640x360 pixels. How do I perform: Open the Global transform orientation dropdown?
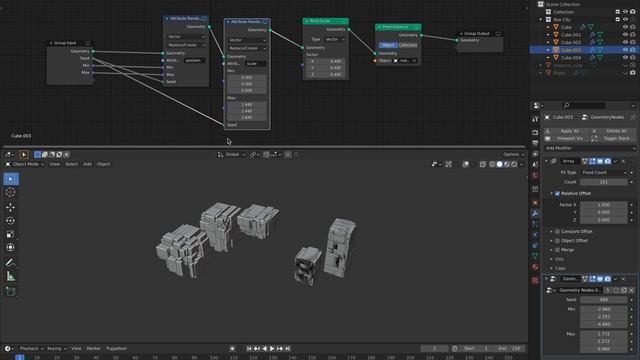(x=231, y=155)
